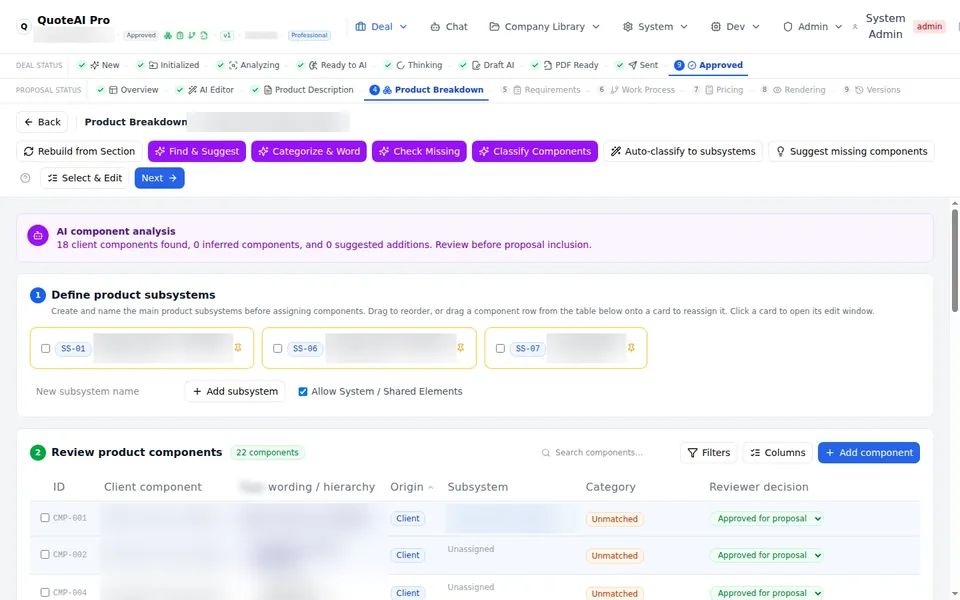Click the Categorize & Word button
This screenshot has height=600, width=960.
[x=309, y=151]
